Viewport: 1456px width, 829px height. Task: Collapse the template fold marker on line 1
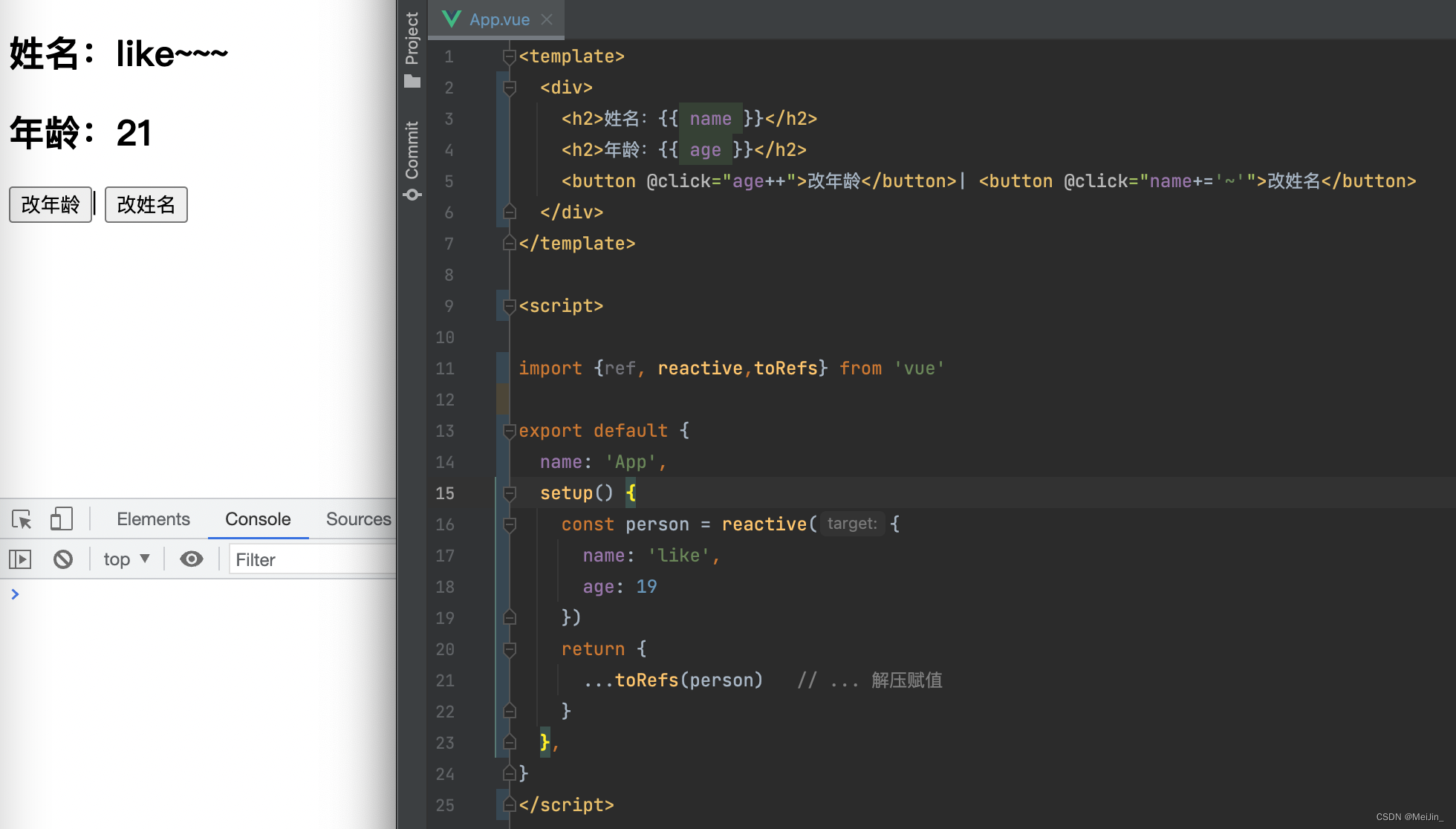(x=510, y=56)
